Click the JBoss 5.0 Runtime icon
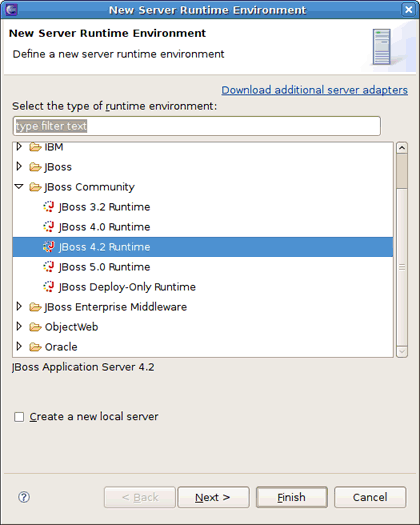Image resolution: width=420 pixels, height=525 pixels. 49,267
